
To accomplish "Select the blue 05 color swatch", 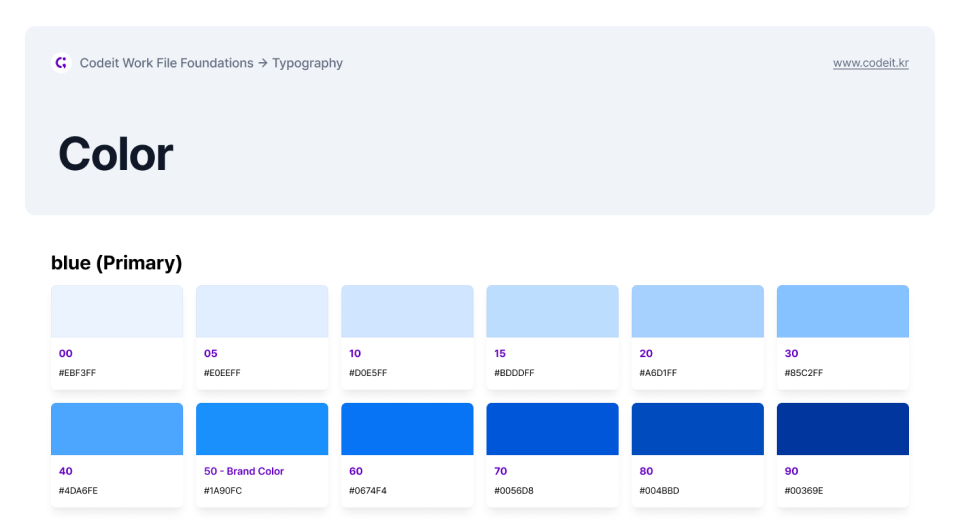I will click(x=262, y=312).
